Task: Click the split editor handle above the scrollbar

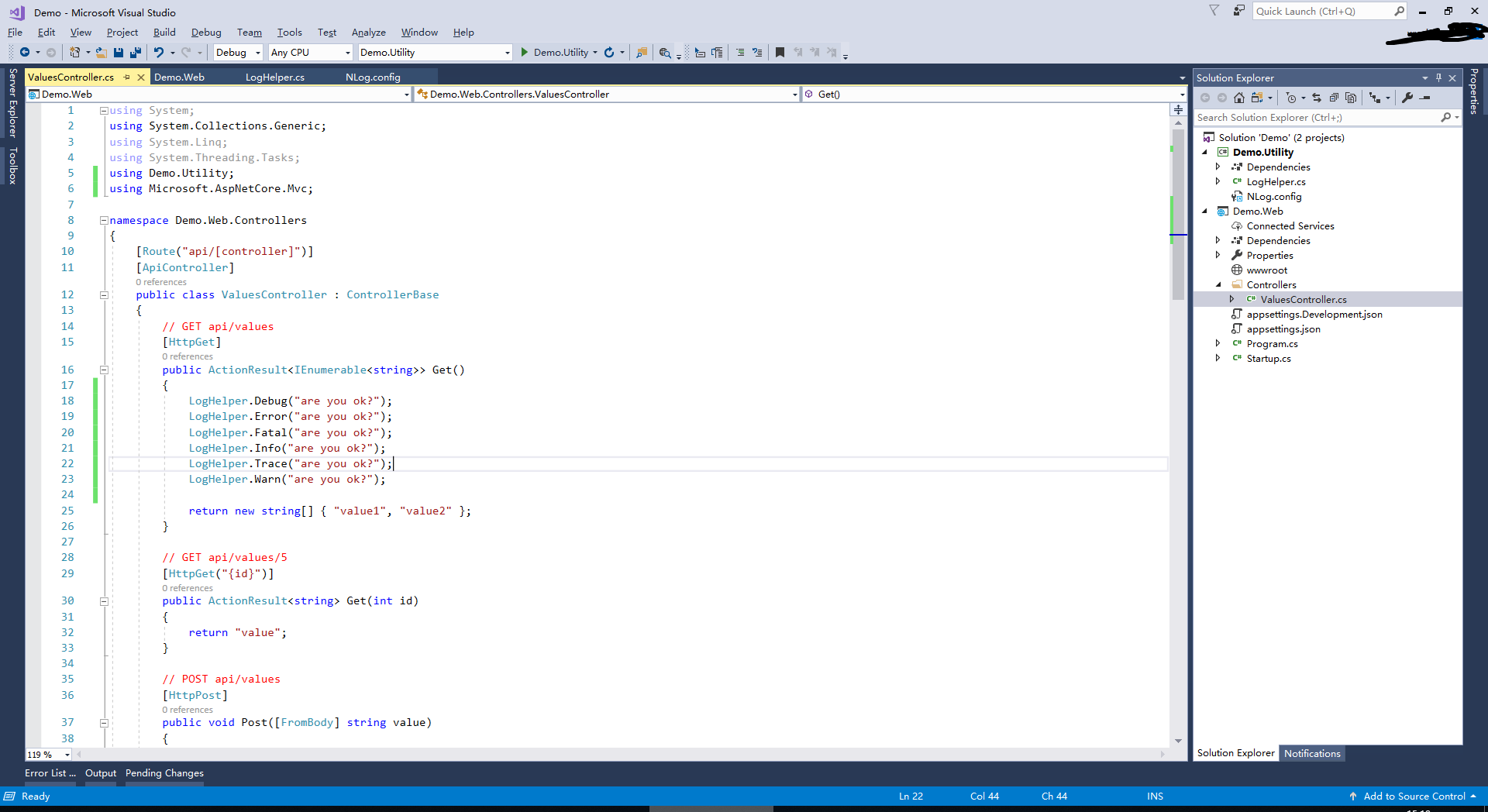Action: pos(1178,110)
